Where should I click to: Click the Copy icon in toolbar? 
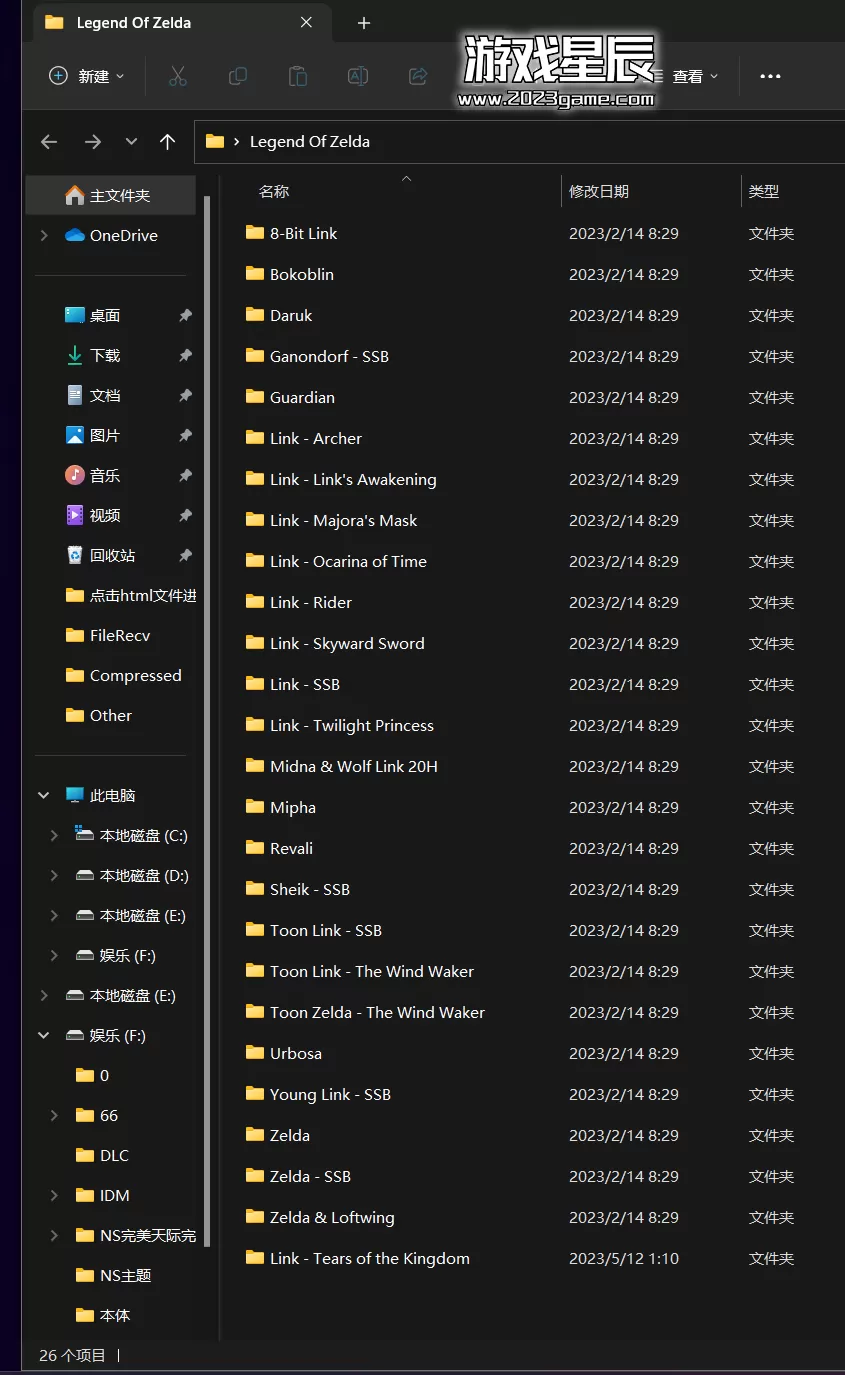(238, 76)
